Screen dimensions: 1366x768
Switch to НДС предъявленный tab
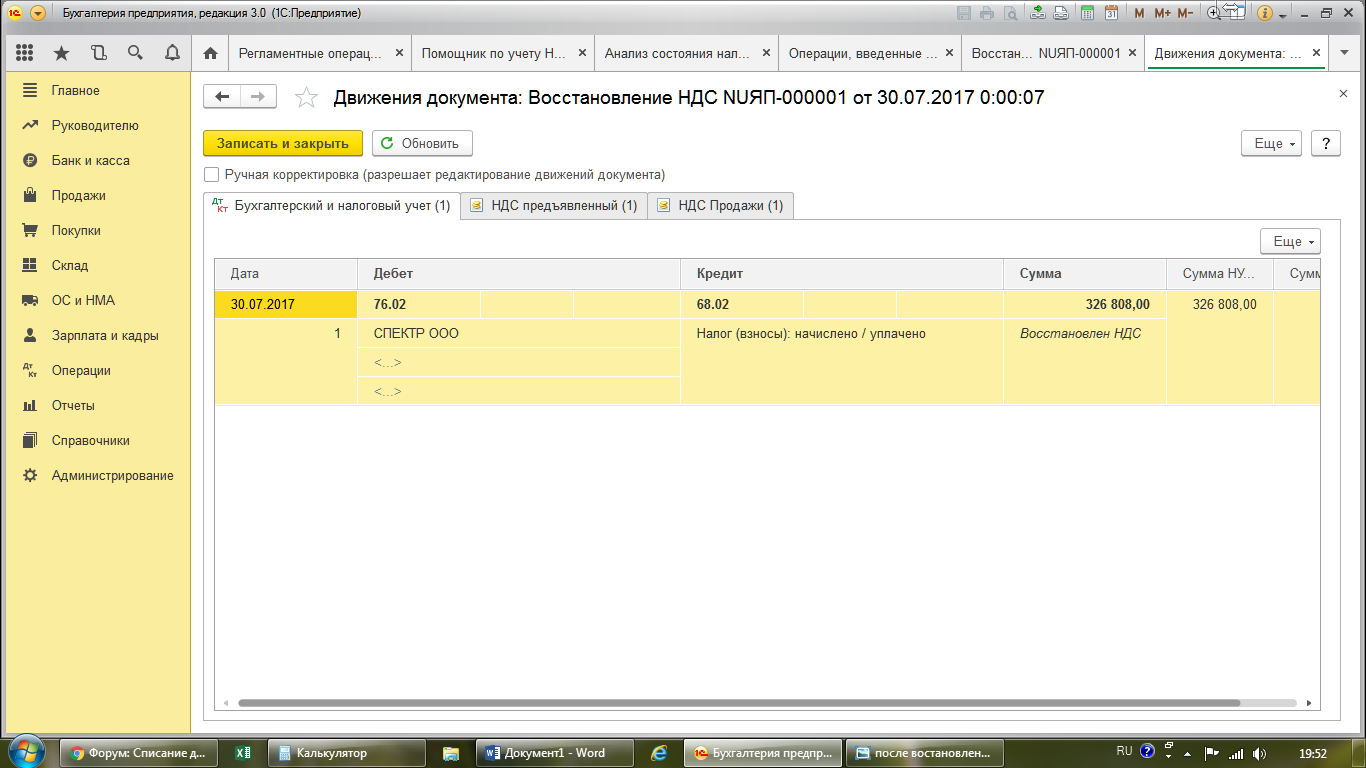554,206
